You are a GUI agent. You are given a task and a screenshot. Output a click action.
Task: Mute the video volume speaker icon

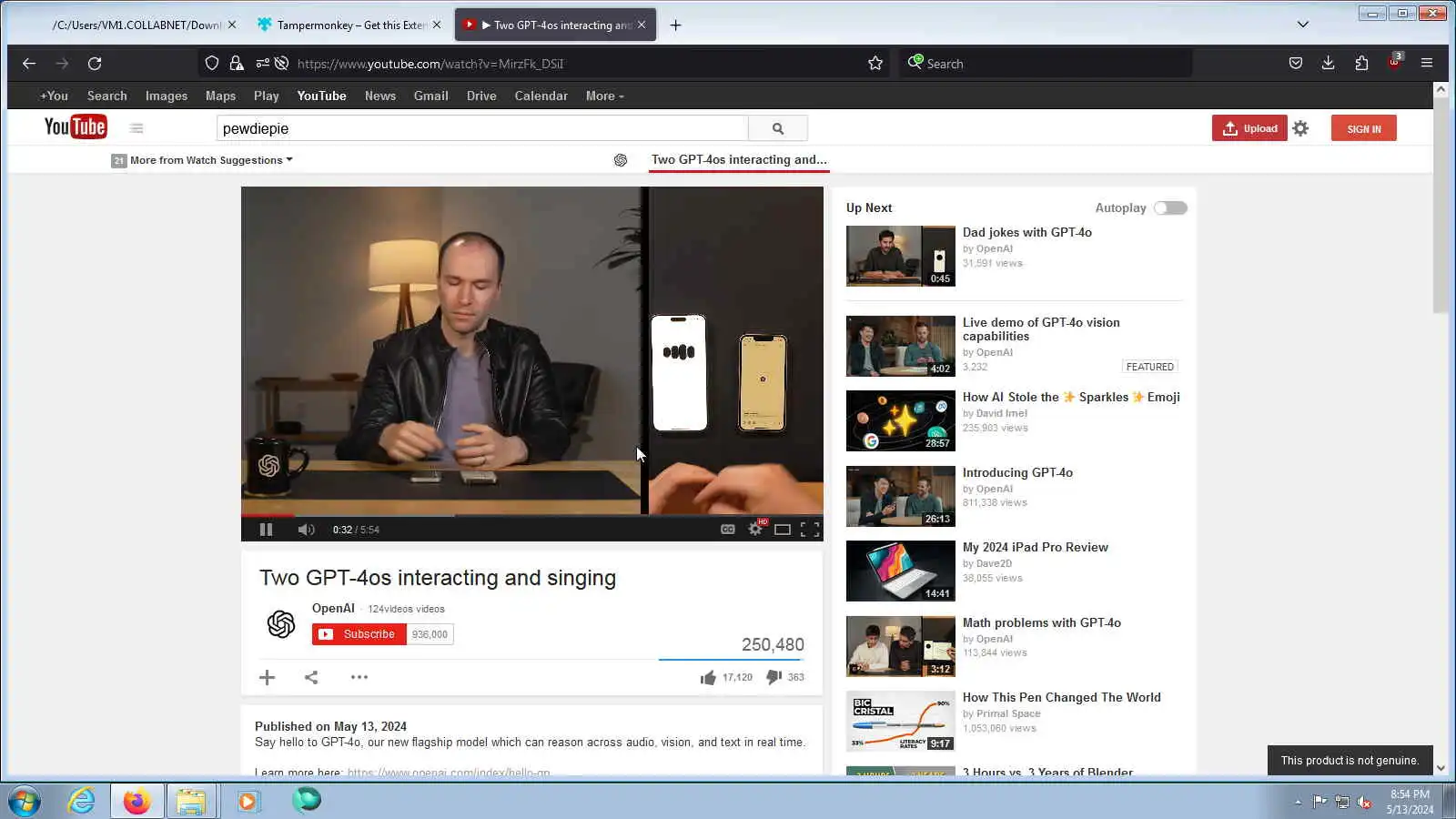click(x=306, y=530)
